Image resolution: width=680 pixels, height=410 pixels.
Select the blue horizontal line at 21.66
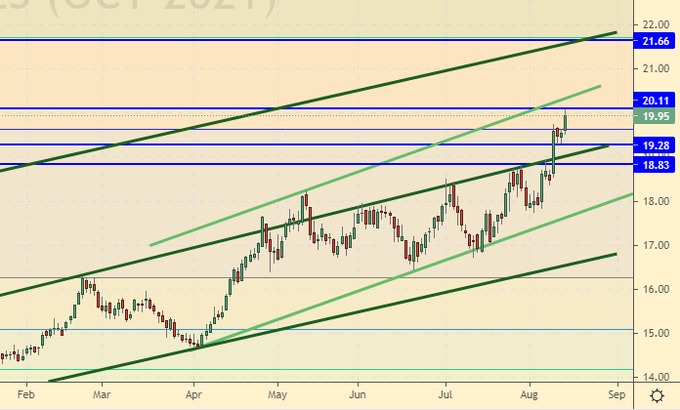click(x=300, y=39)
